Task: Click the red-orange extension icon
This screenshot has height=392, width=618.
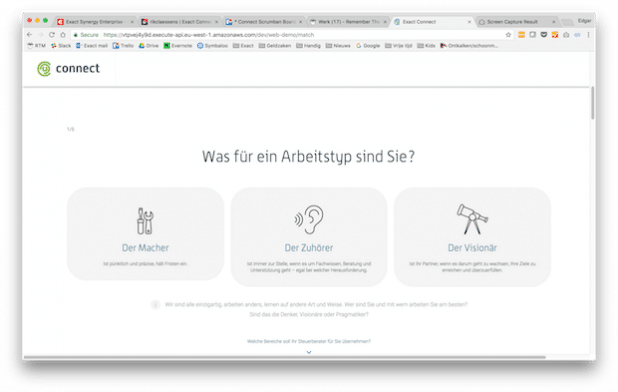Action: click(555, 35)
